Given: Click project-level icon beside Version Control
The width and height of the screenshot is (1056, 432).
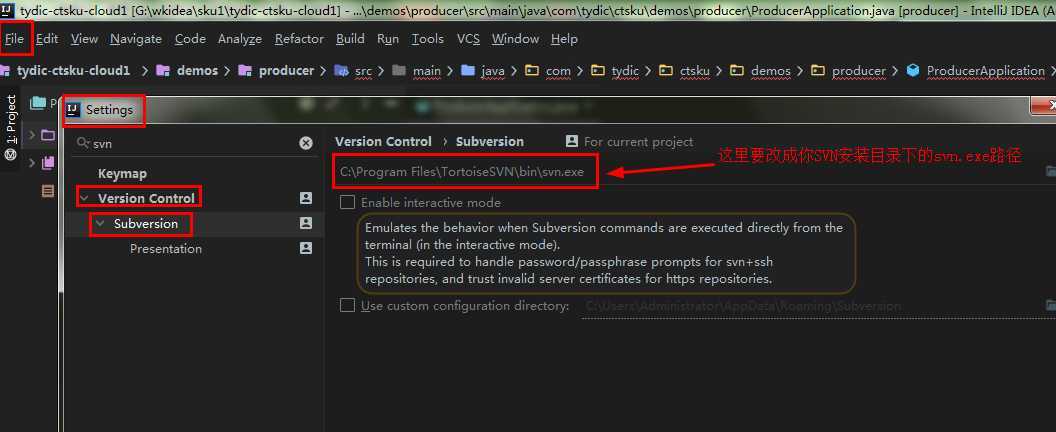Looking at the screenshot, I should coord(306,198).
